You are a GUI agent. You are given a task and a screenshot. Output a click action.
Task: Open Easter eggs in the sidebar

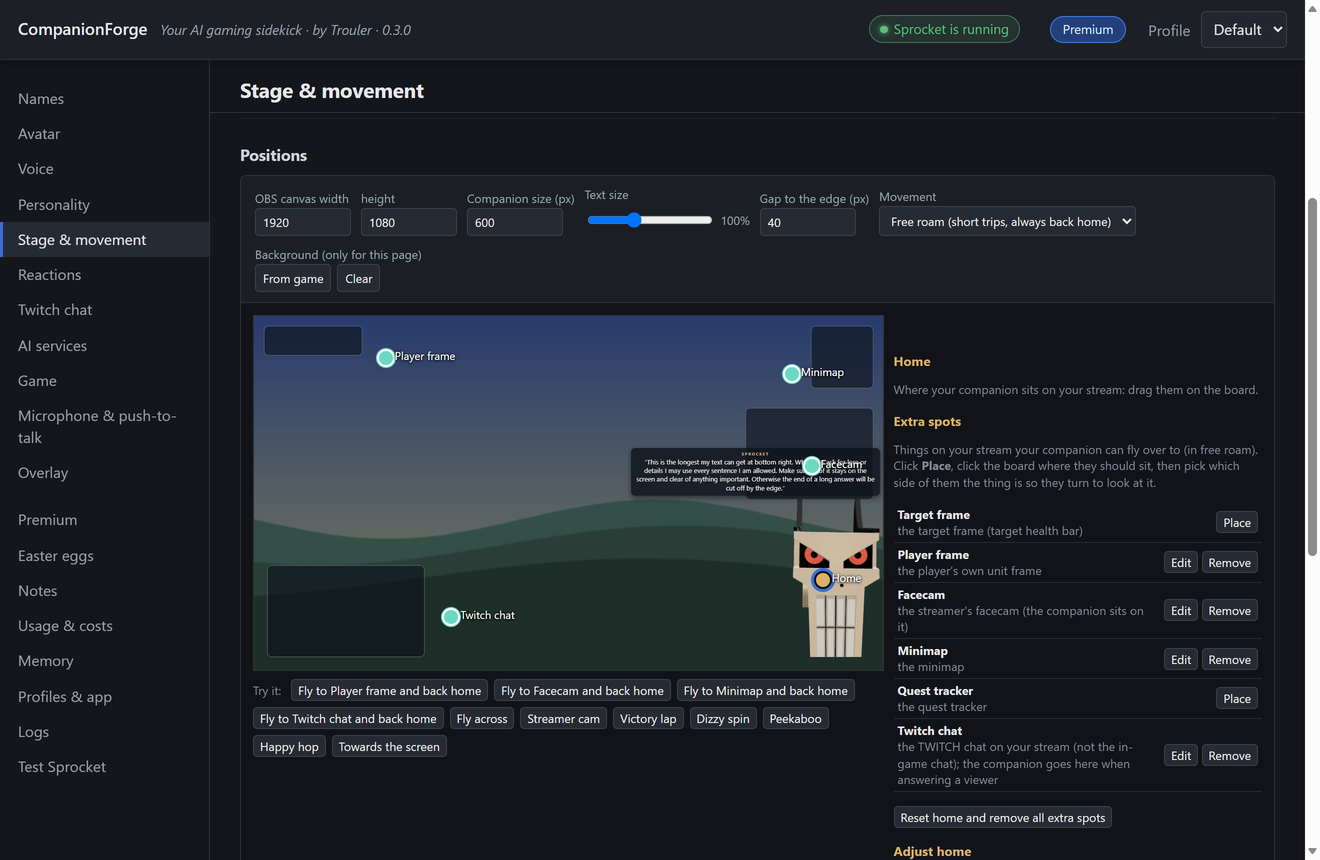[x=104, y=556]
